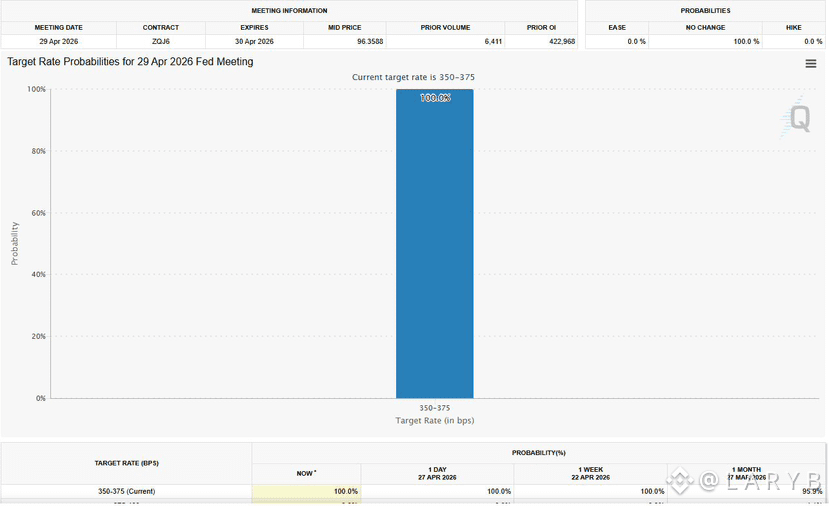Click the 'CONTRACT' column header
The image size is (829, 506).
(161, 27)
